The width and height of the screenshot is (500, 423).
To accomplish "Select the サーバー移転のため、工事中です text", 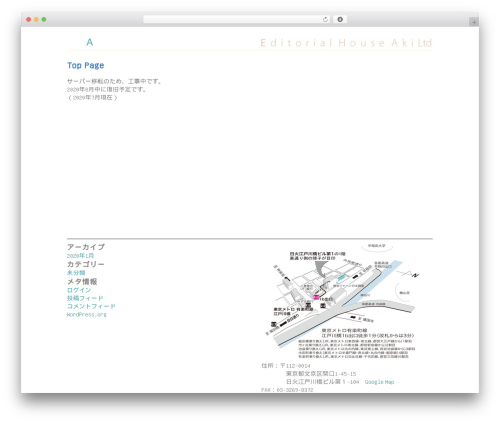I will tap(114, 81).
